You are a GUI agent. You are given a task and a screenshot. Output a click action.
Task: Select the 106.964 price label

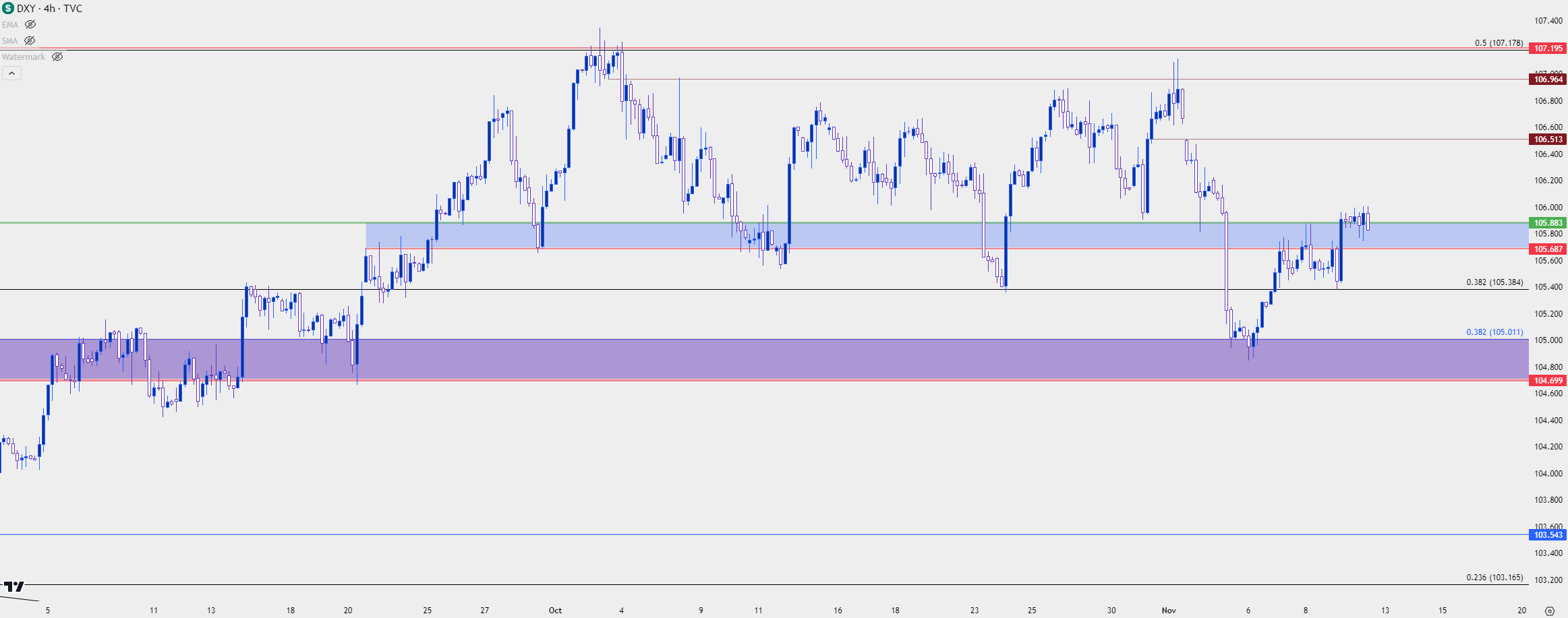(1548, 79)
